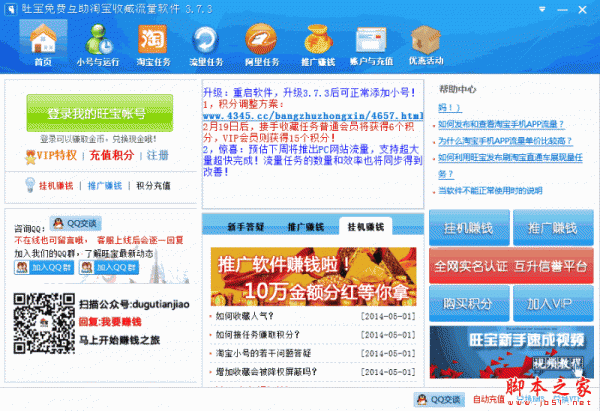Open help link 为什么淘宝手机APP流量单价比较高?

click(x=505, y=141)
